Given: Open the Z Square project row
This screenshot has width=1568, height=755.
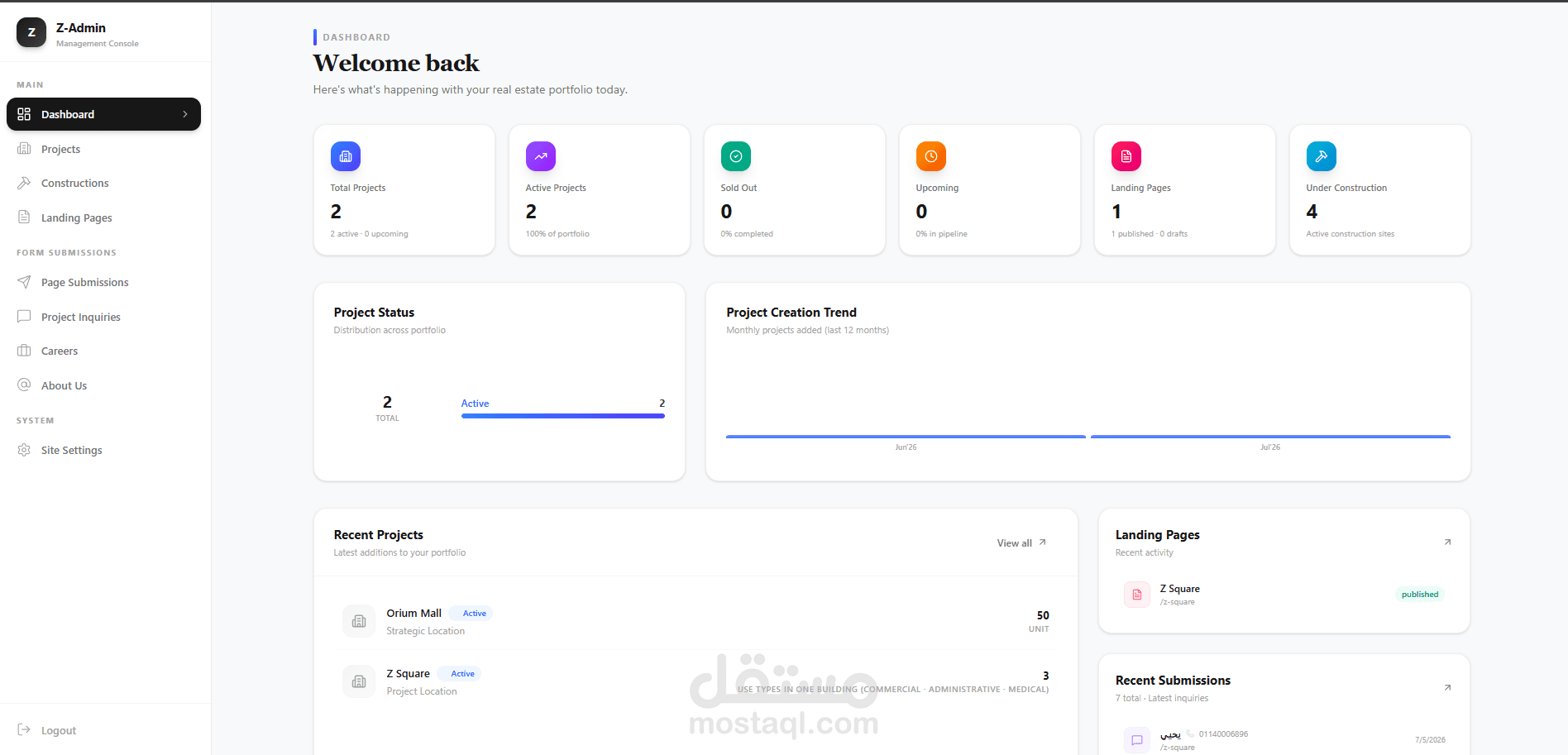Looking at the screenshot, I should 696,681.
